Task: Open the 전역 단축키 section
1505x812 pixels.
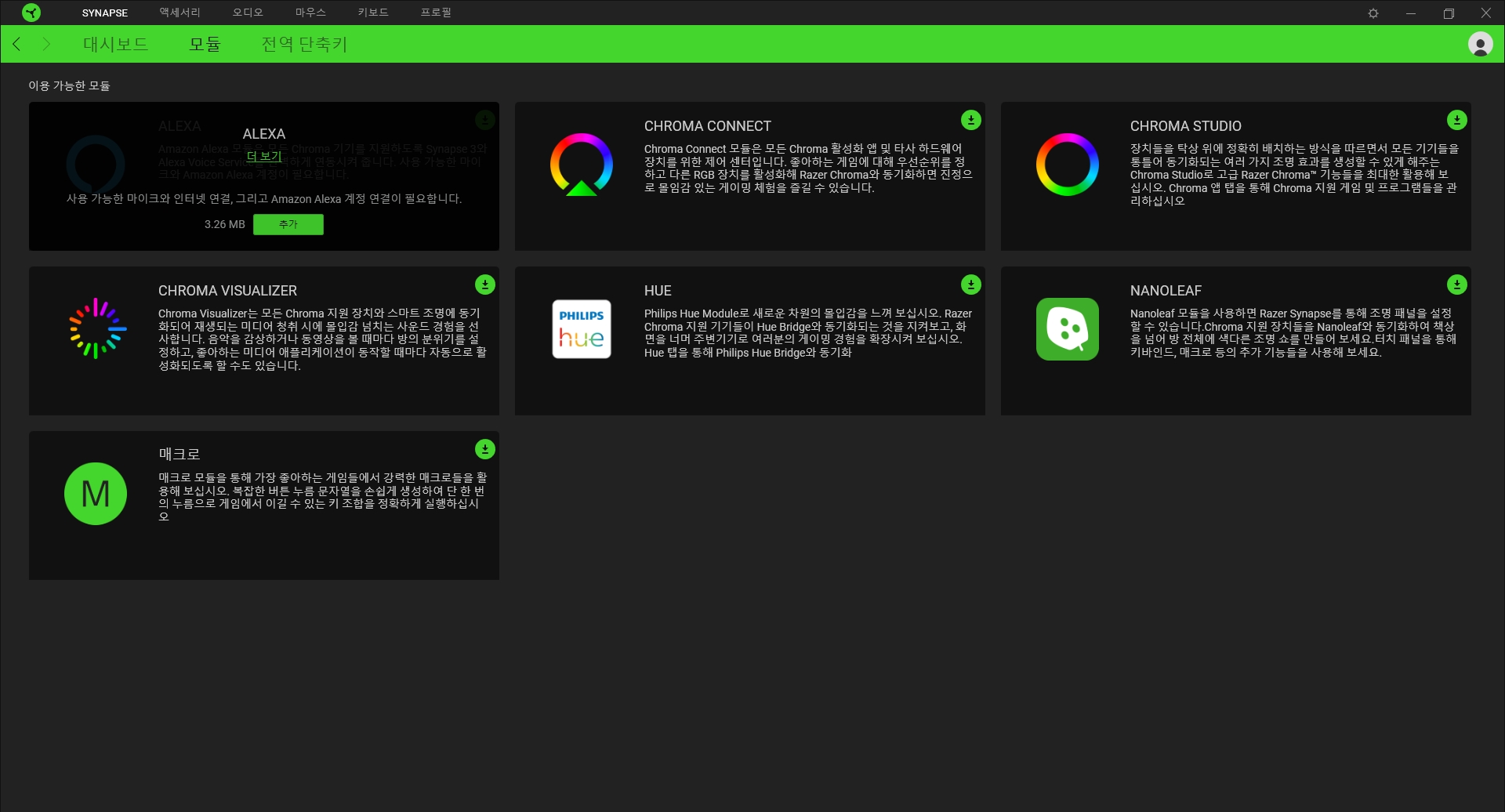Action: (304, 45)
